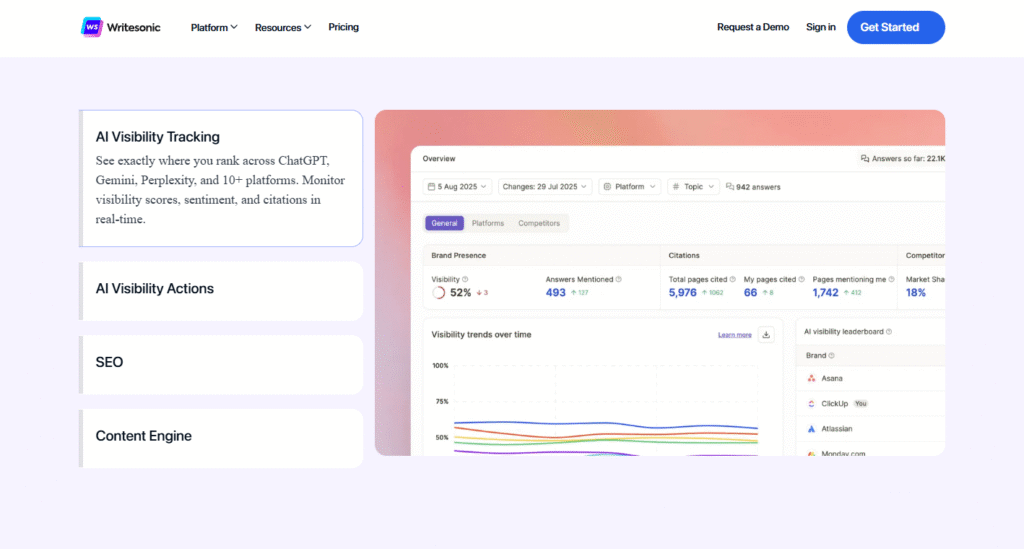Image resolution: width=1024 pixels, height=549 pixels.
Task: Click the You badge next to ClickUp
Action: (861, 403)
